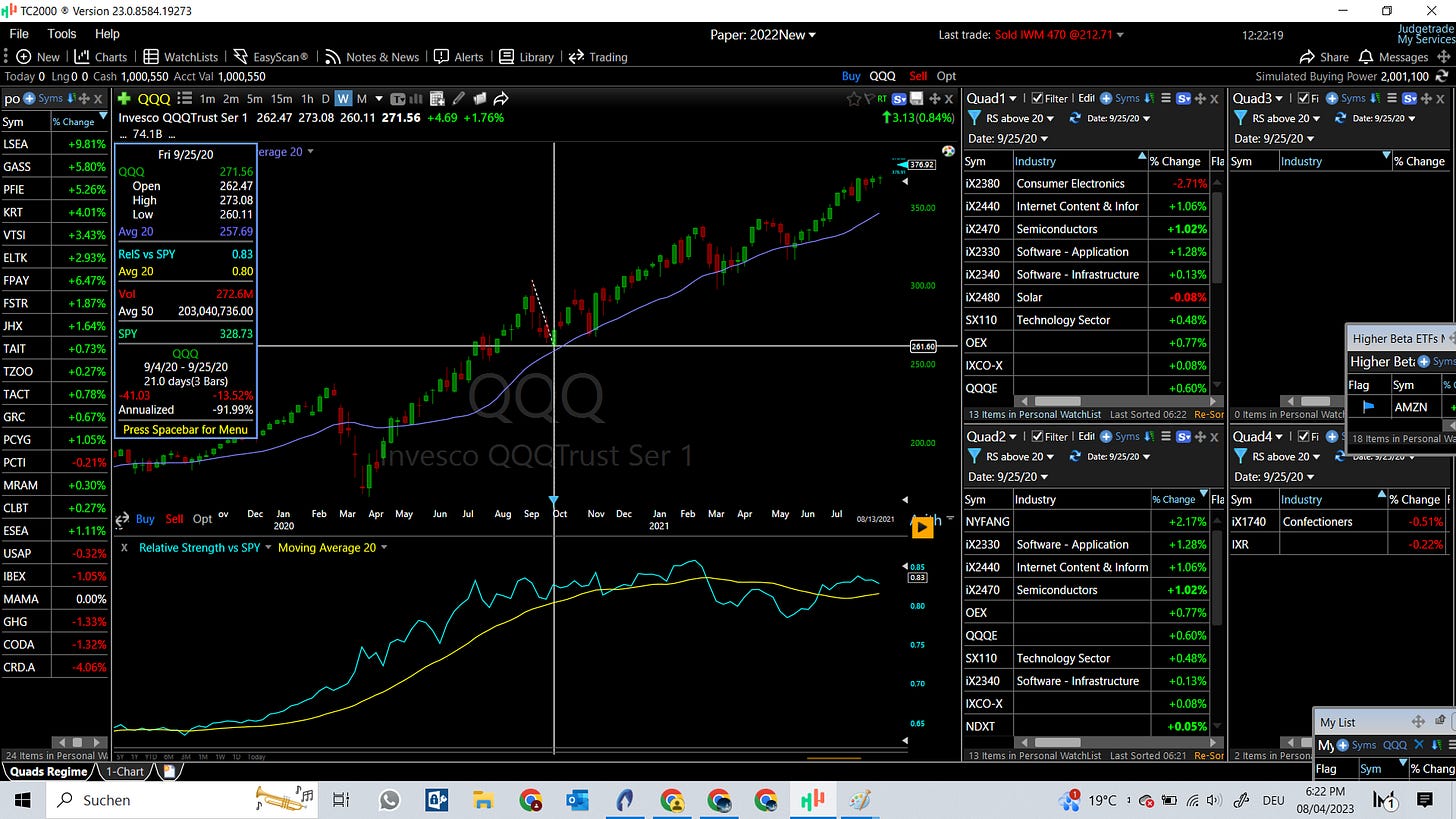The height and width of the screenshot is (819, 1456).
Task: Click the move handle icon of chart window
Action: coord(934,98)
